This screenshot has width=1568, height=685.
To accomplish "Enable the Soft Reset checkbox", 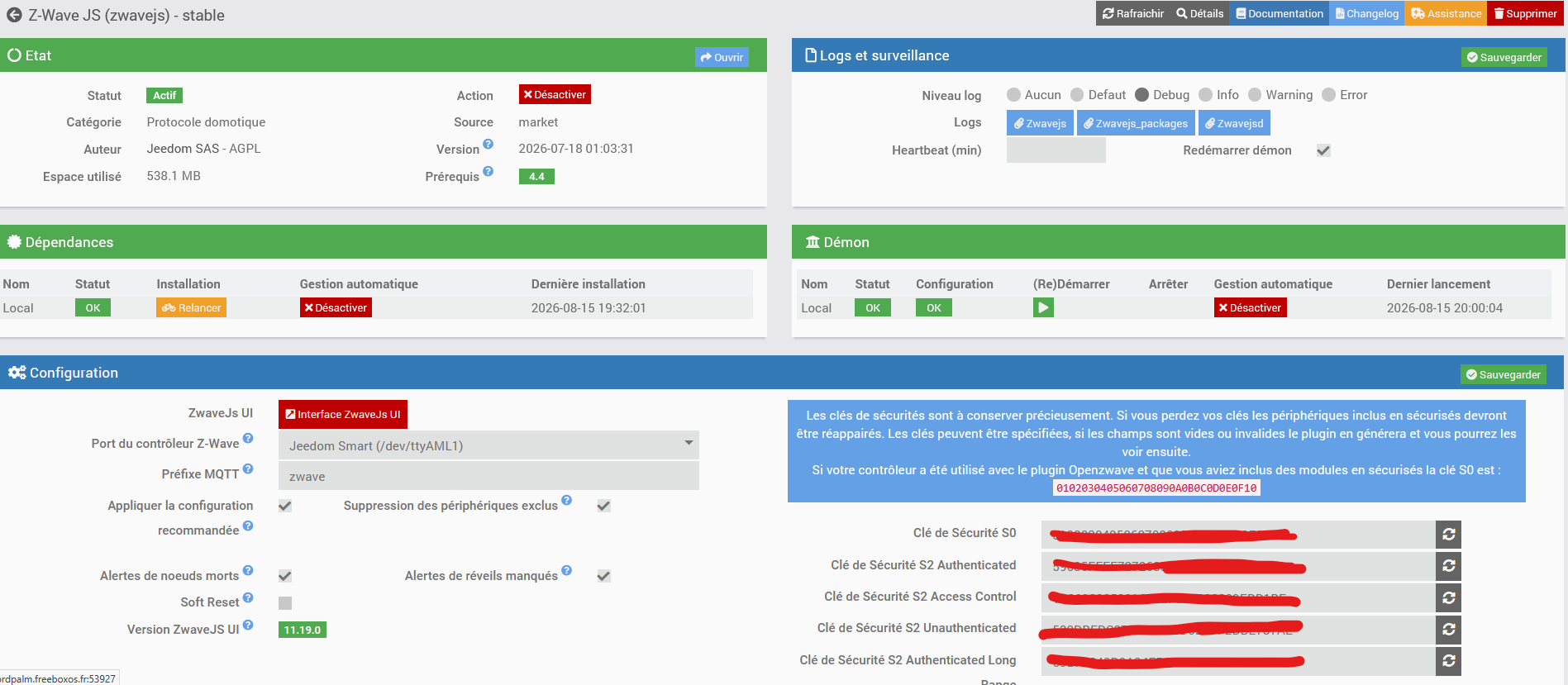I will pyautogui.click(x=285, y=603).
